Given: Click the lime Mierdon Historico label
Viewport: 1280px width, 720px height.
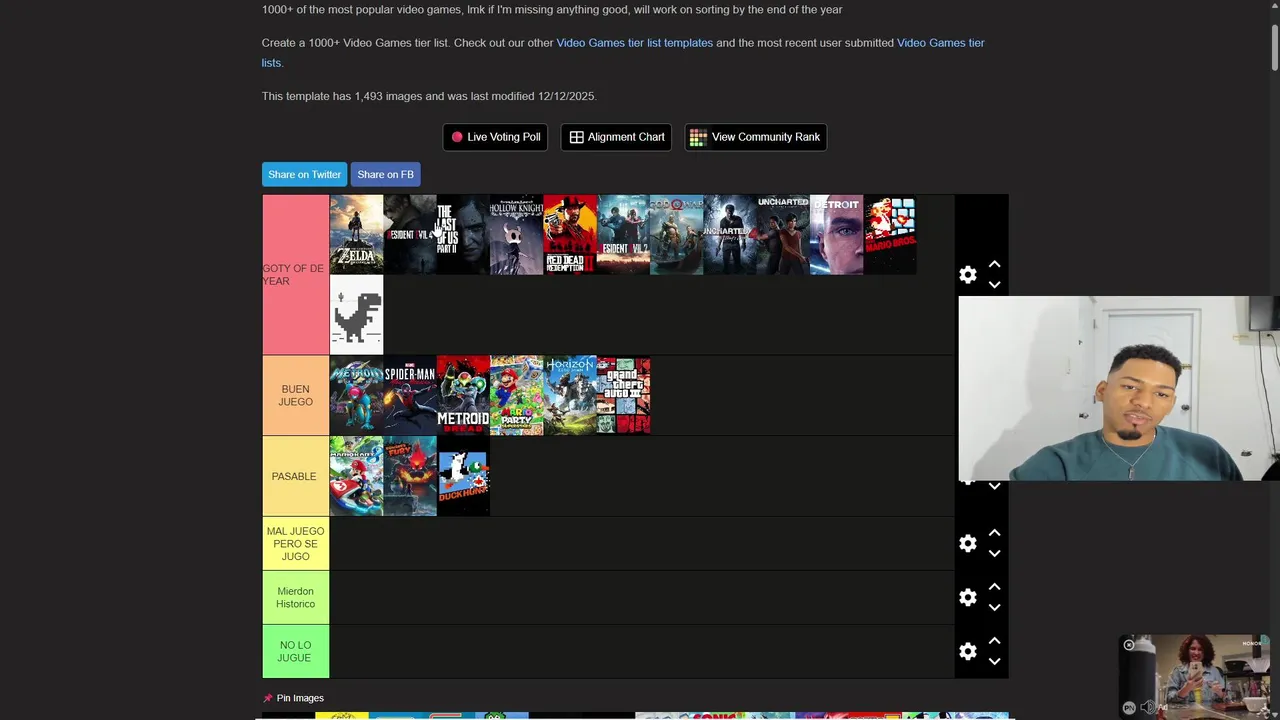Looking at the screenshot, I should click(x=295, y=597).
